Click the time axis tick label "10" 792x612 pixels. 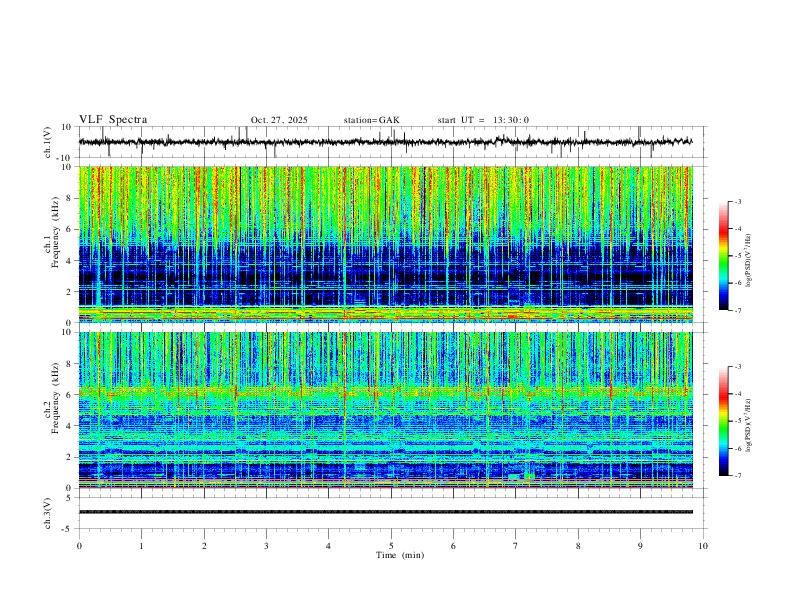[x=703, y=546]
